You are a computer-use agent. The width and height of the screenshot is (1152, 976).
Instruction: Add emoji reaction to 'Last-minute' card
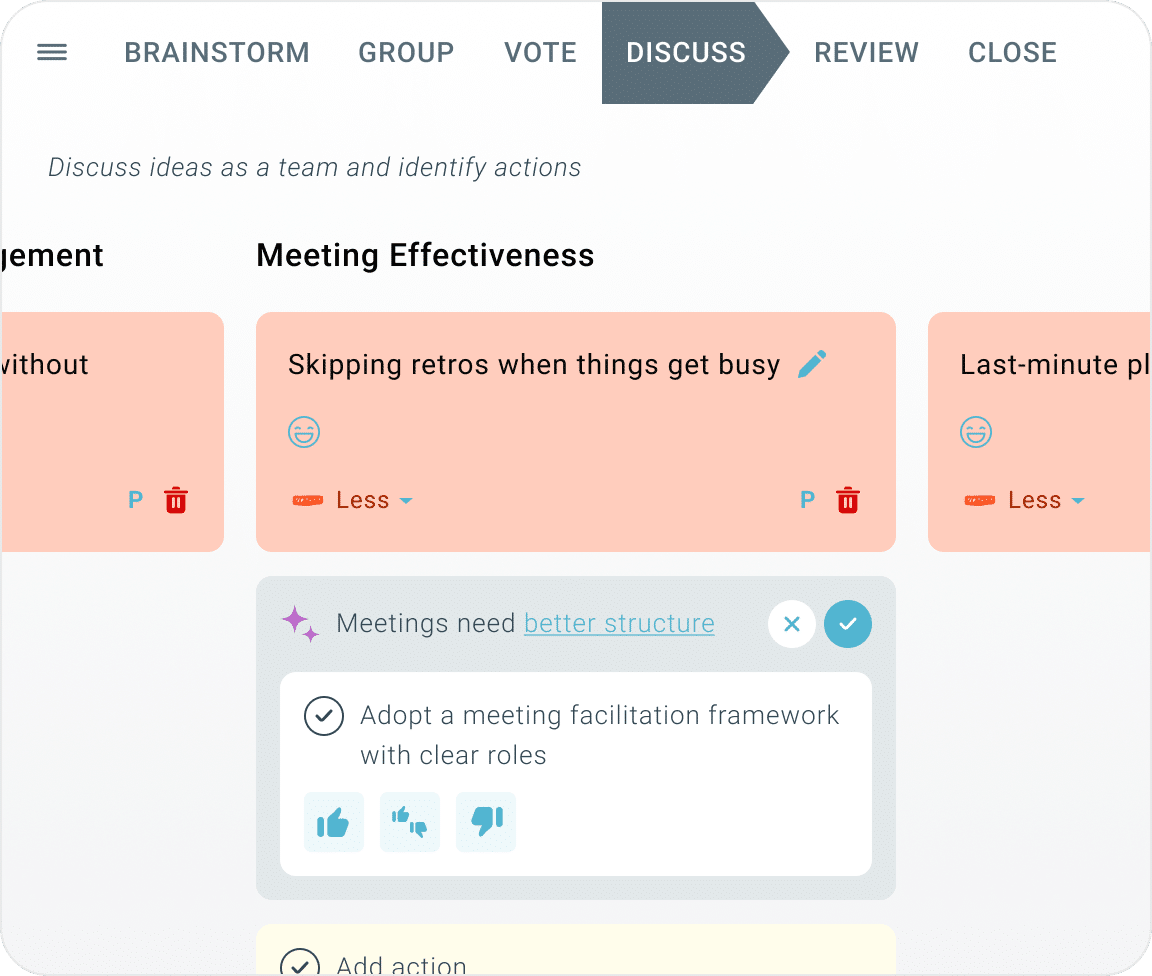pos(976,433)
